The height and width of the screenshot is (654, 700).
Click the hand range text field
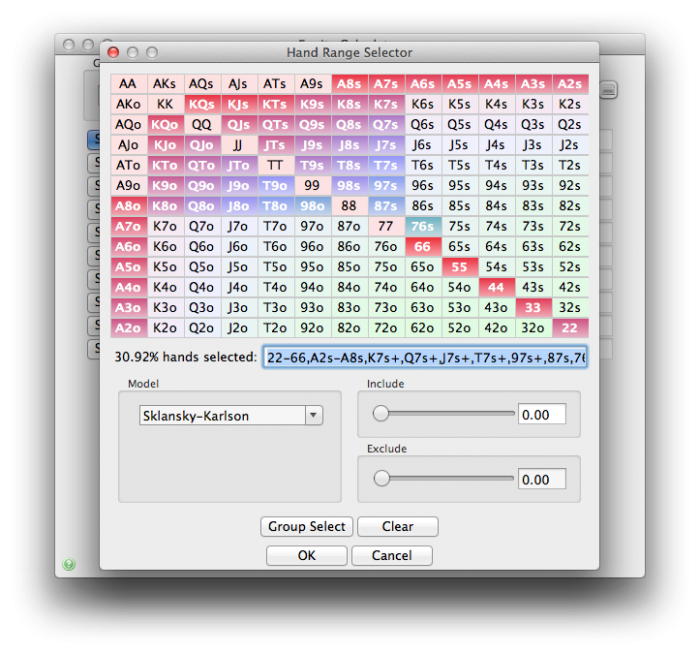pos(425,357)
